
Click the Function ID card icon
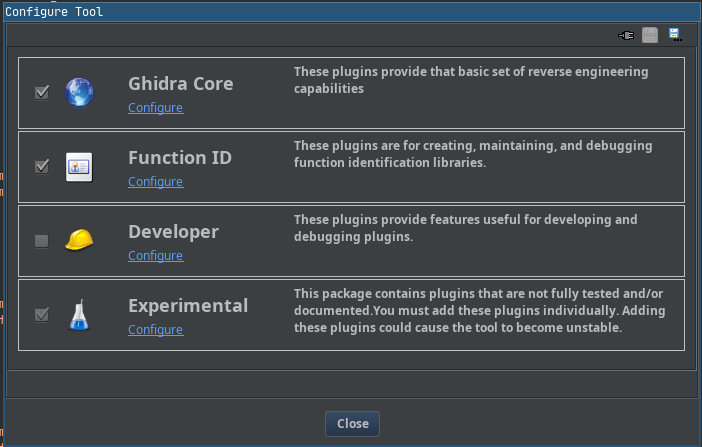[79, 167]
